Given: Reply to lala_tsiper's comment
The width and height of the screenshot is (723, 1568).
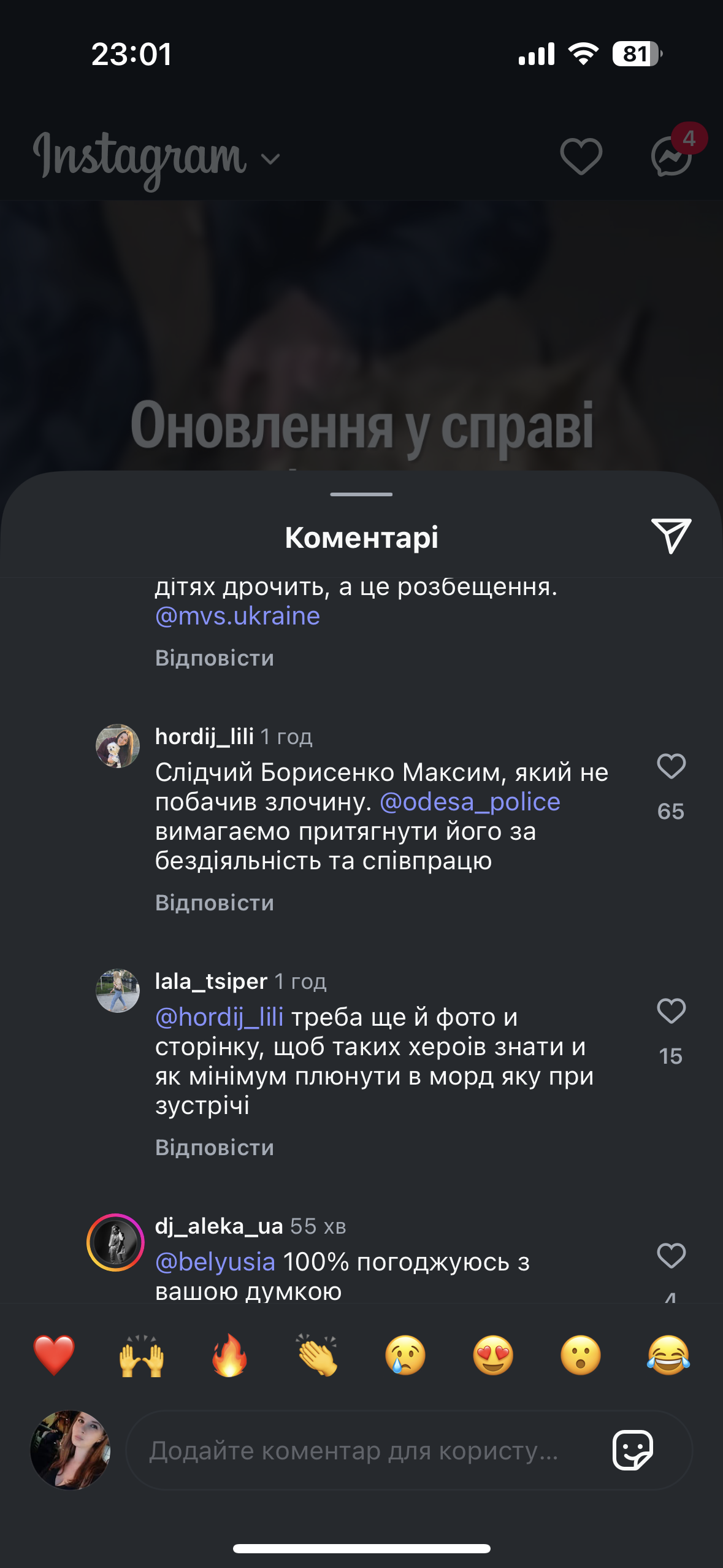Looking at the screenshot, I should (x=215, y=1148).
